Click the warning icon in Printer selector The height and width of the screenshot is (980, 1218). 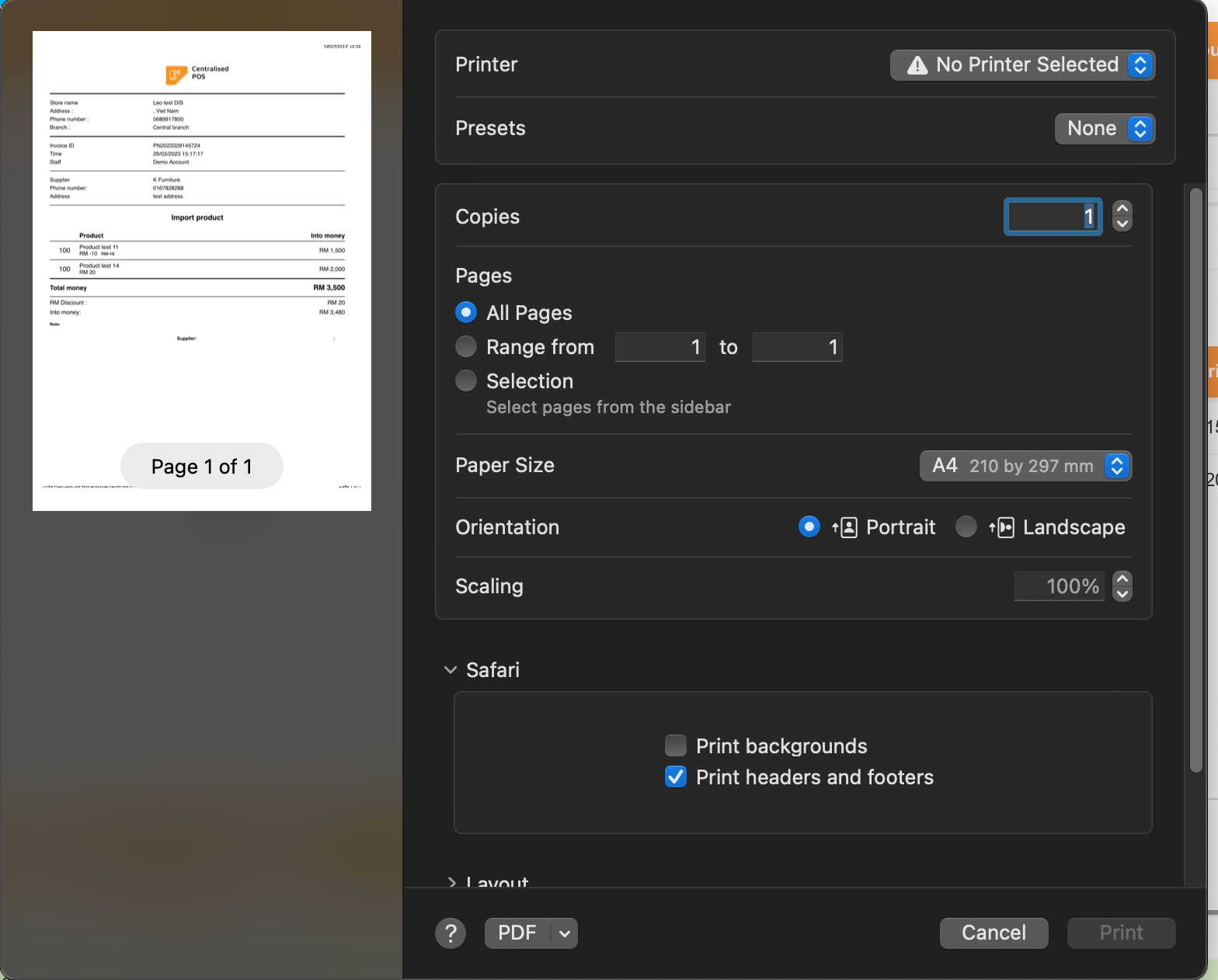(x=917, y=65)
